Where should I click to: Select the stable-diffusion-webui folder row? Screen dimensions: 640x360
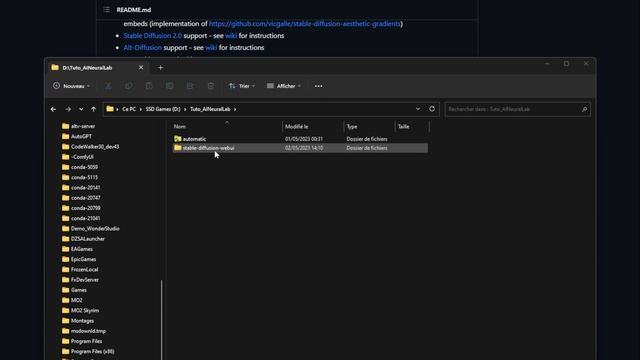pyautogui.click(x=300, y=148)
